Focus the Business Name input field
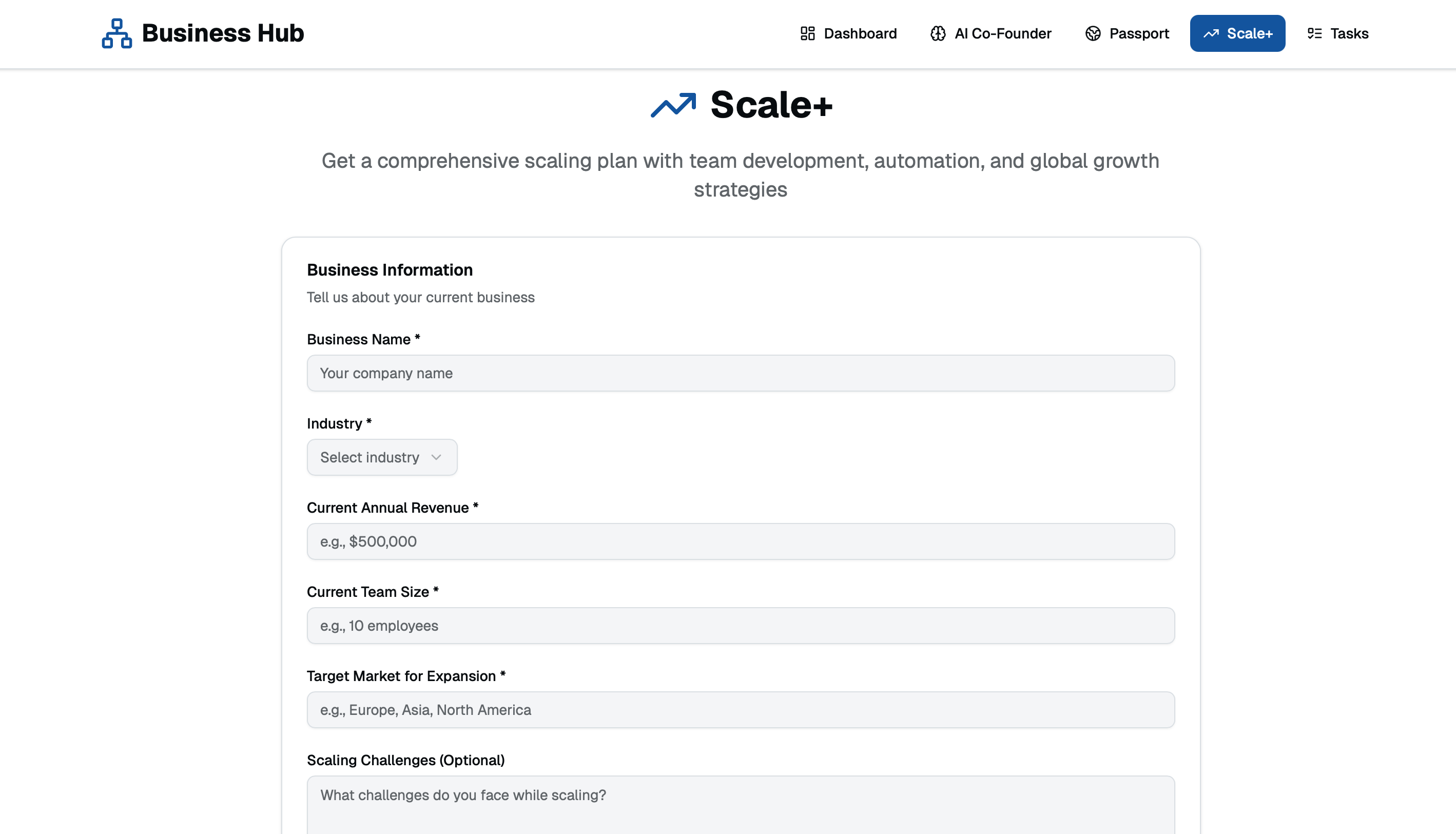Image resolution: width=1456 pixels, height=834 pixels. (740, 373)
